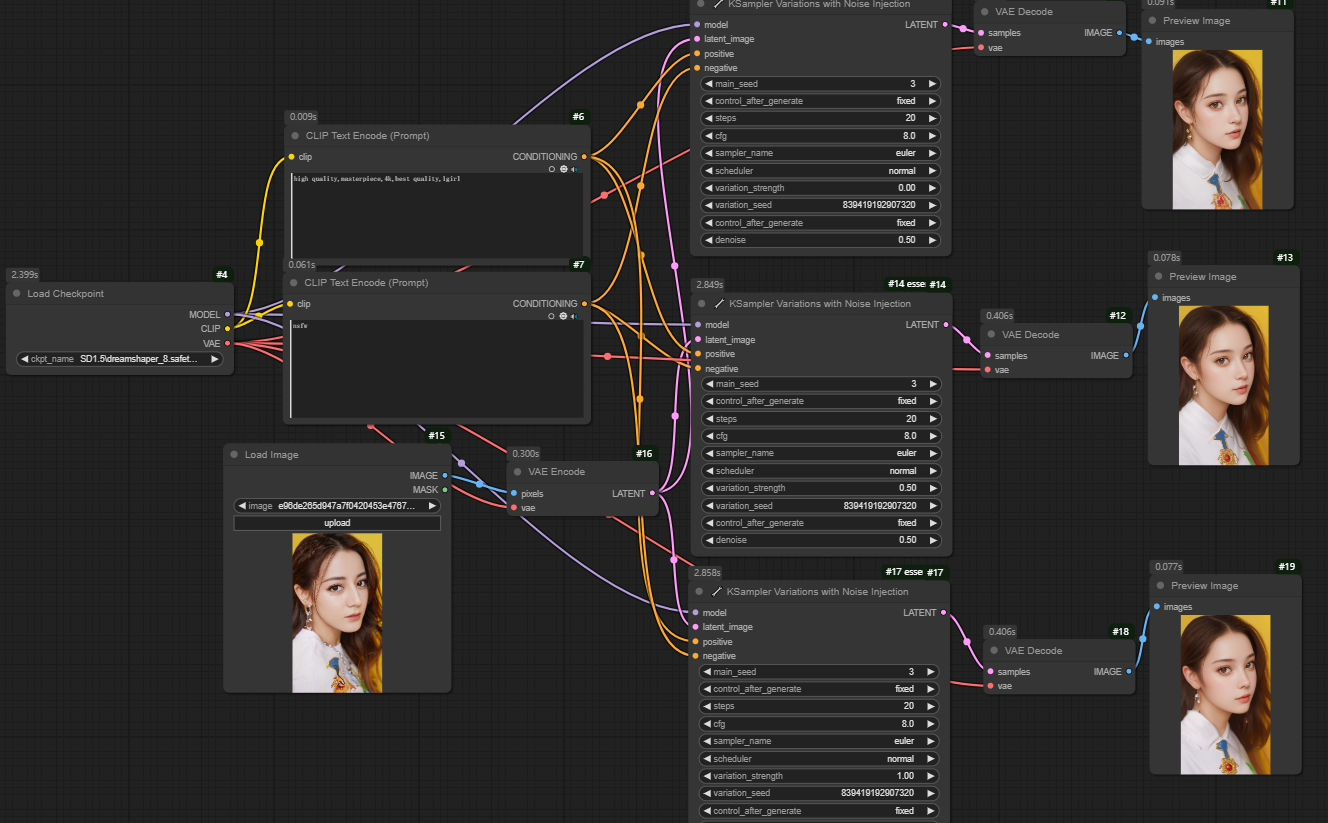Viewport: 1328px width, 823px height.
Task: Click the KSampler Variations #14 node title
Action: [820, 304]
